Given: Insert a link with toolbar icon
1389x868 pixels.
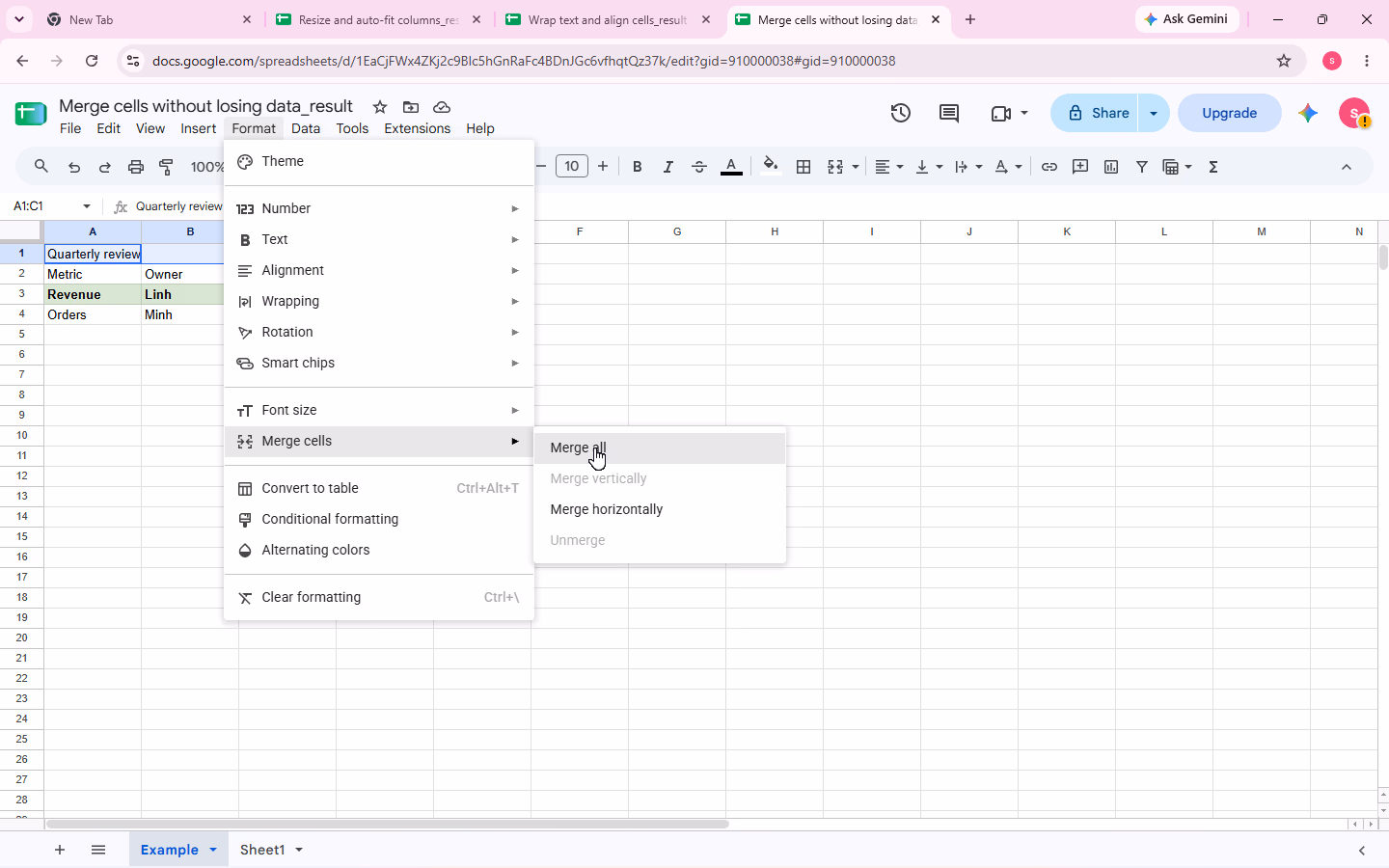Looking at the screenshot, I should pyautogui.click(x=1049, y=167).
